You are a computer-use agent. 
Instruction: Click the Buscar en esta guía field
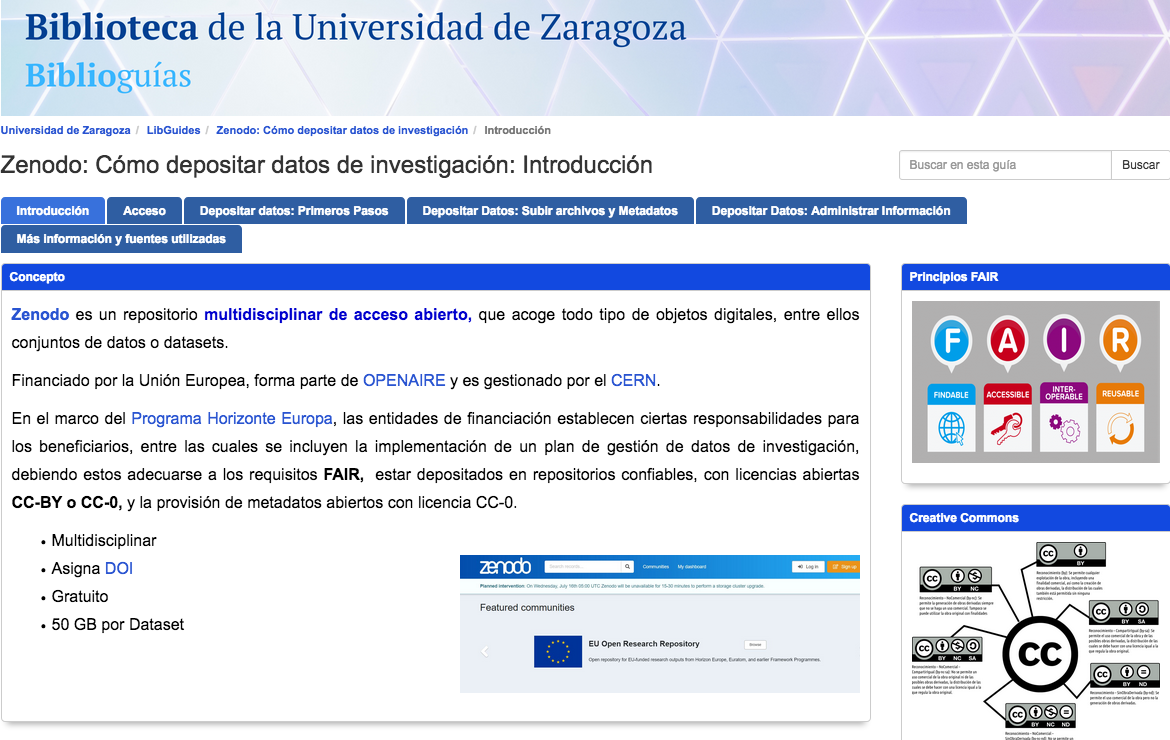tap(1004, 165)
